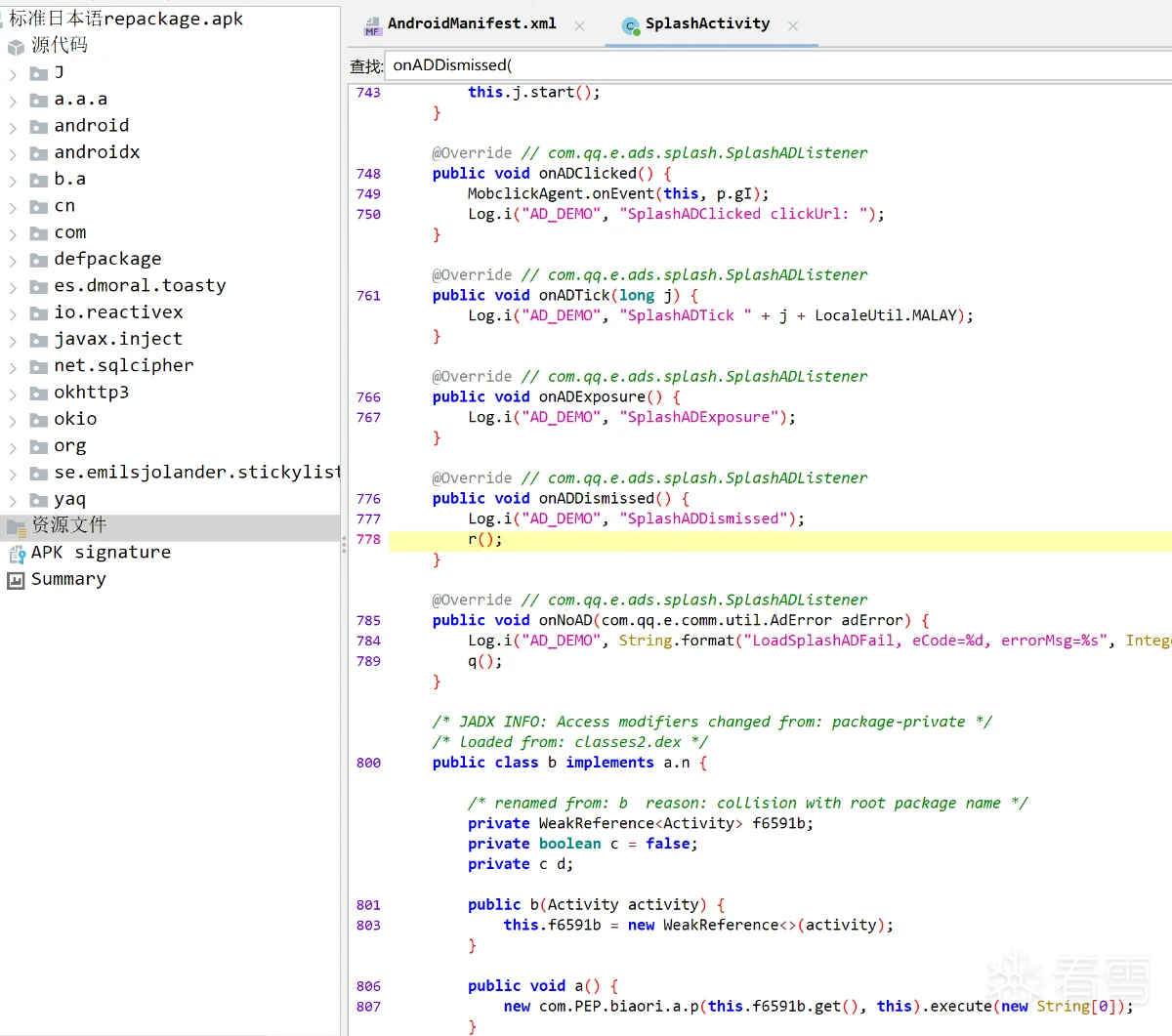
Task: Click the onADDismissed method name
Action: (x=597, y=499)
